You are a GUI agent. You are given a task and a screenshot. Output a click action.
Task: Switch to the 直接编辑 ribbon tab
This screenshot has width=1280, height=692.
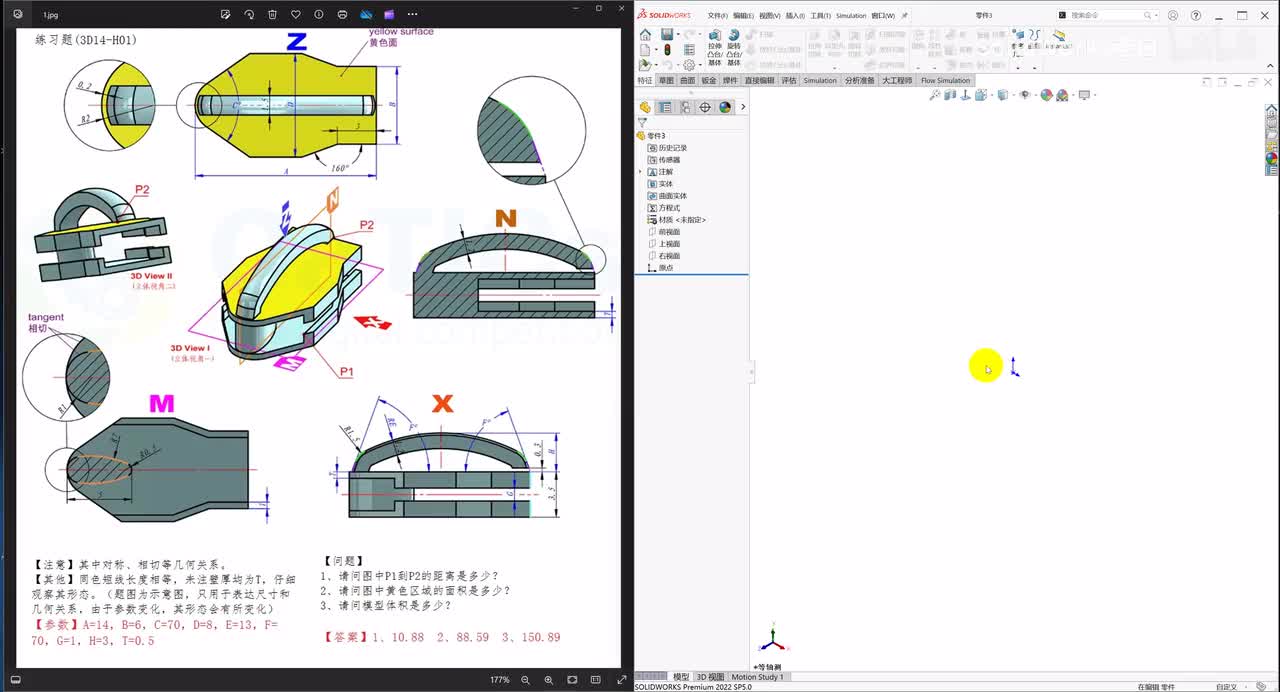pyautogui.click(x=760, y=80)
